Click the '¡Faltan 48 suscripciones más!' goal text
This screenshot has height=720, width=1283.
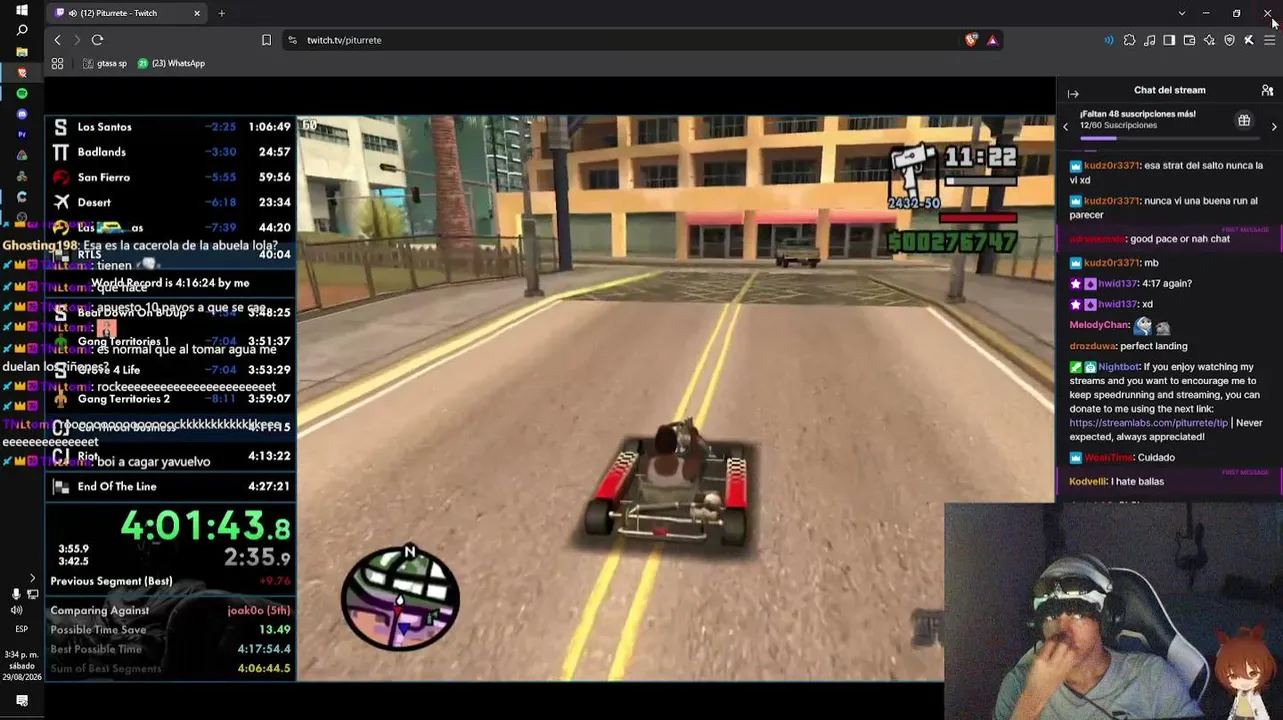(x=1137, y=114)
